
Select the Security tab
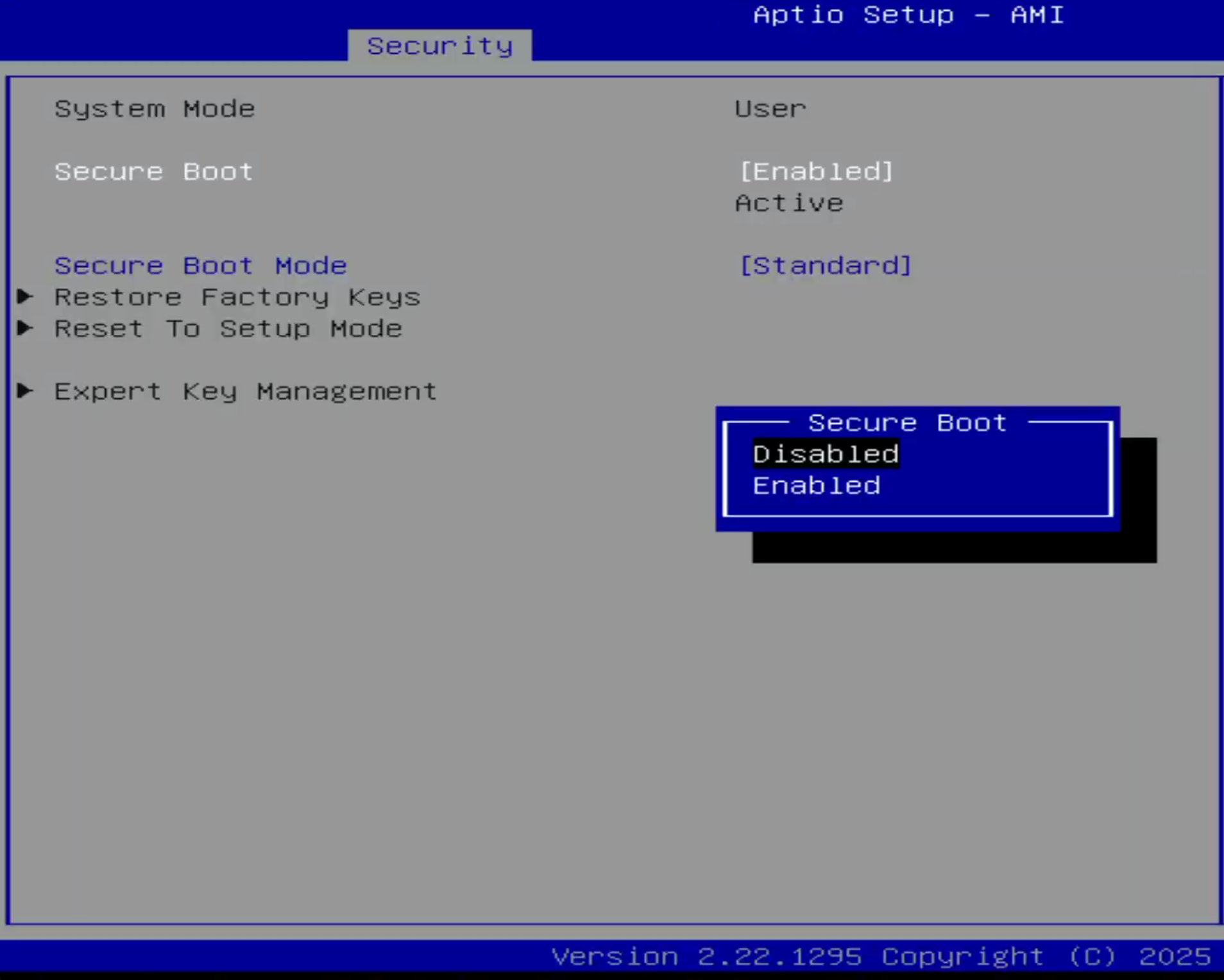439,45
